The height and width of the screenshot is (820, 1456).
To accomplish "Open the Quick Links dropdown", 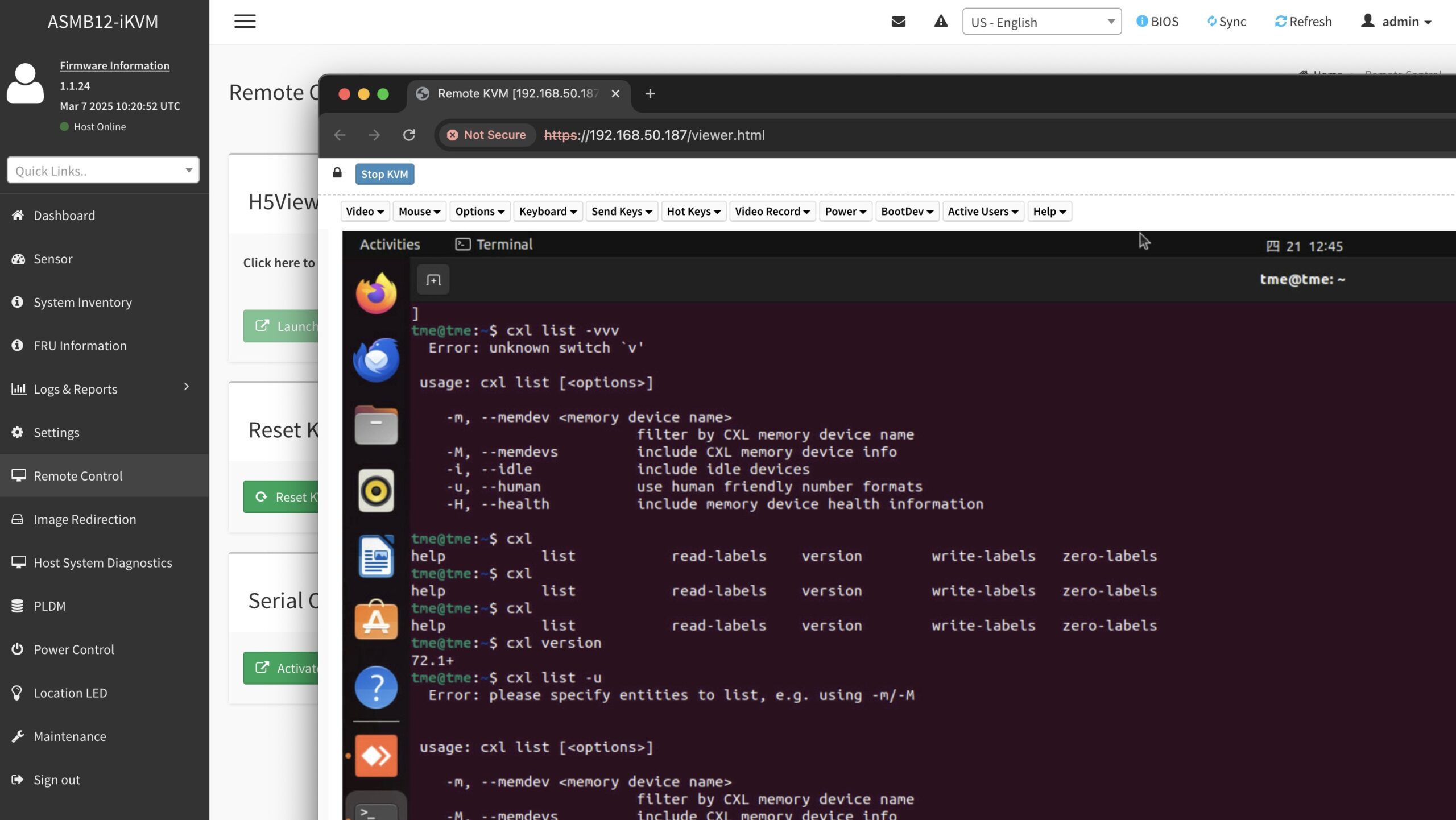I will click(x=103, y=171).
